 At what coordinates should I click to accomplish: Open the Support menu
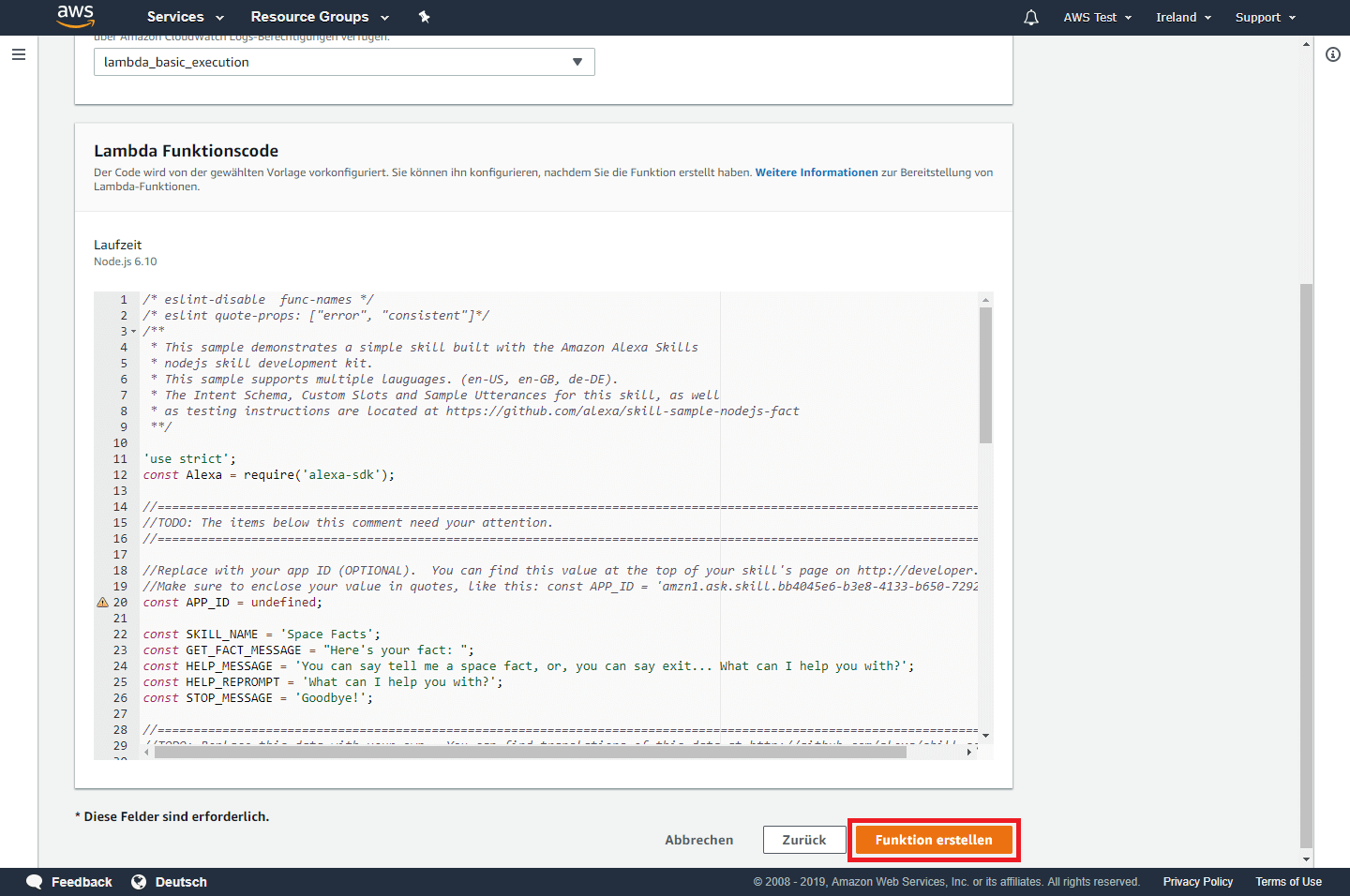point(1266,17)
